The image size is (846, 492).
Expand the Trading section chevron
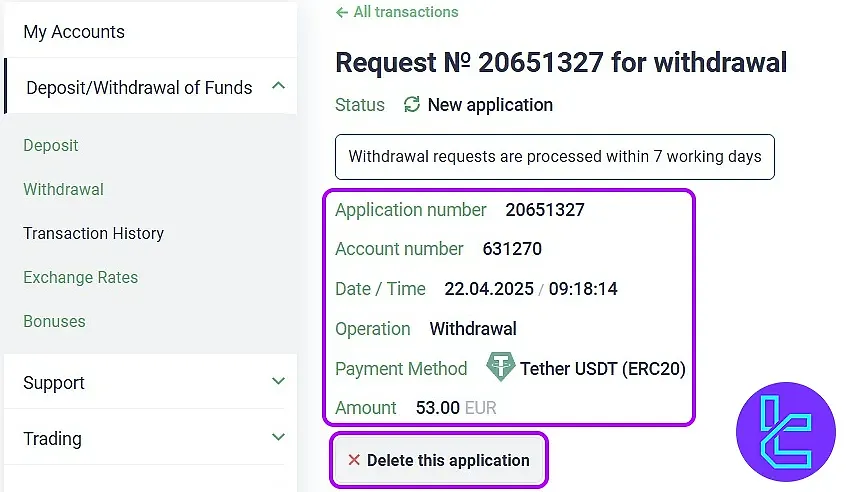(x=278, y=438)
